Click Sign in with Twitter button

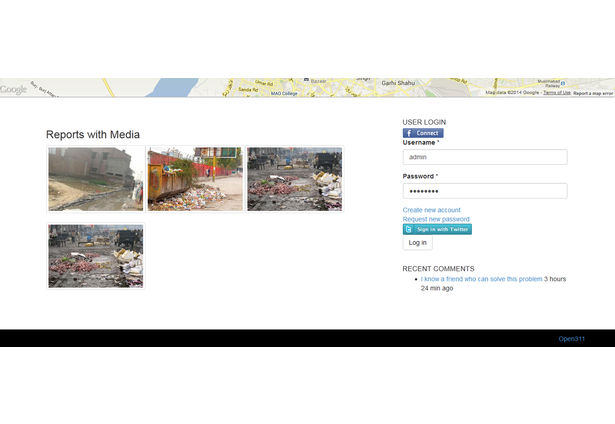pos(437,229)
